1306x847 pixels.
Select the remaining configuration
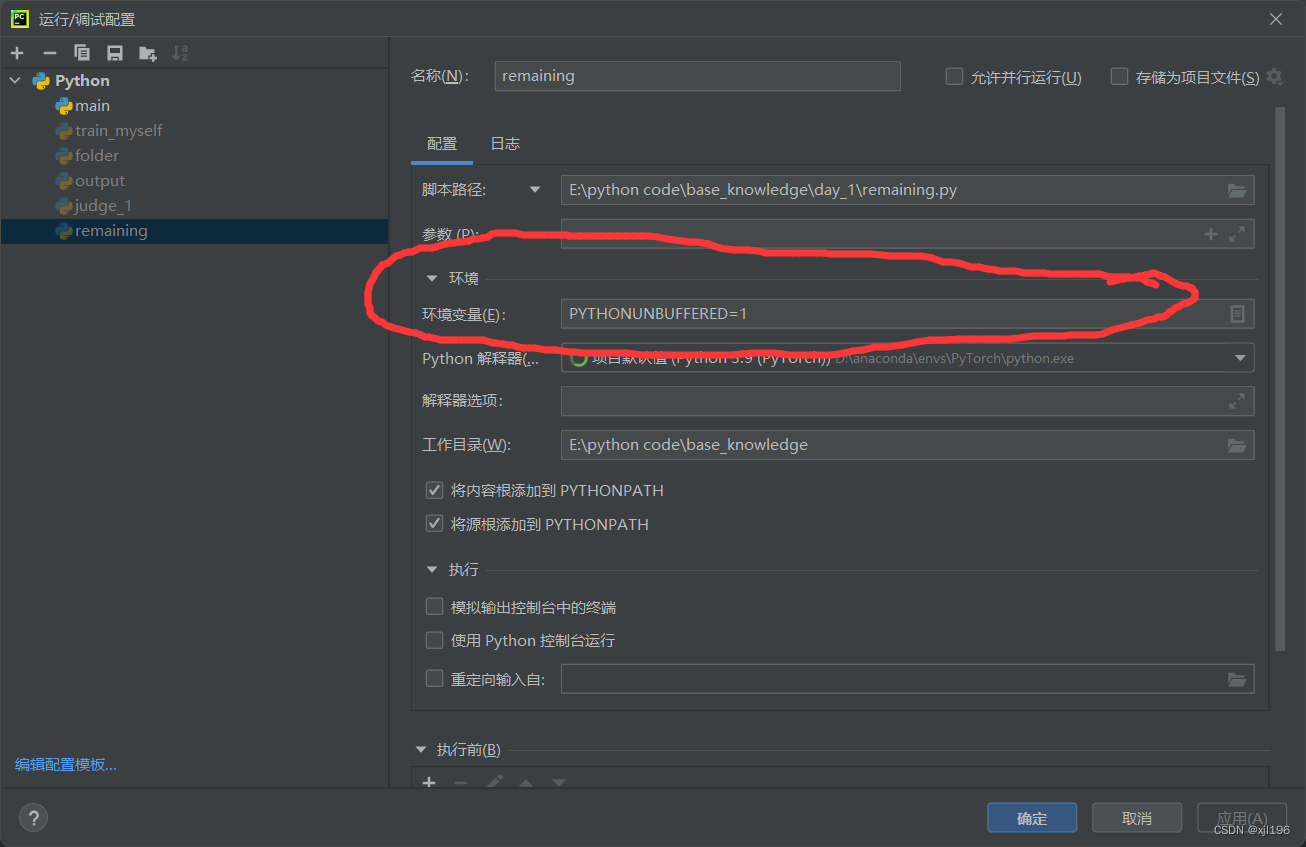(x=194, y=231)
